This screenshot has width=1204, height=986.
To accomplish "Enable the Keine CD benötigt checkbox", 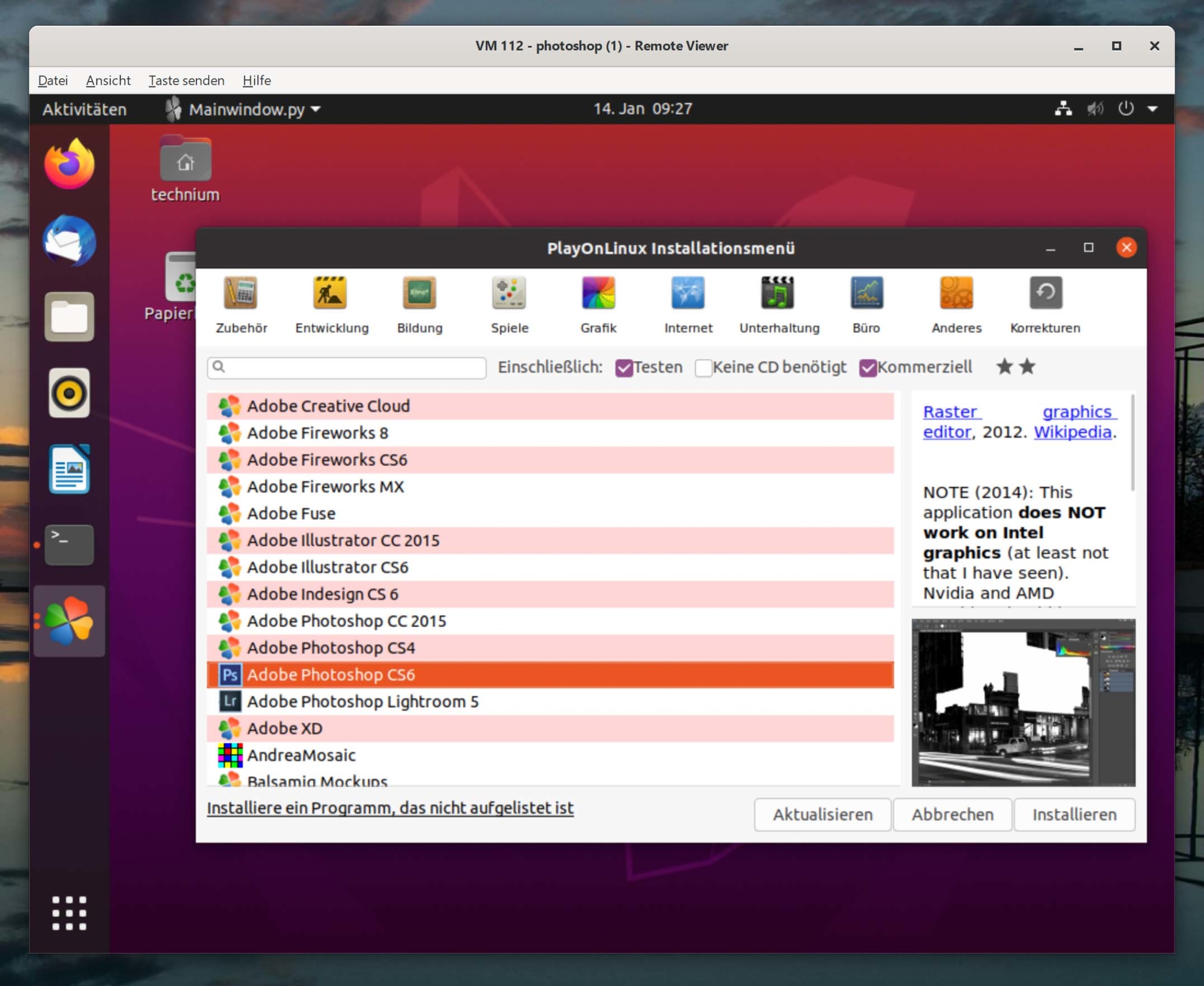I will (703, 367).
